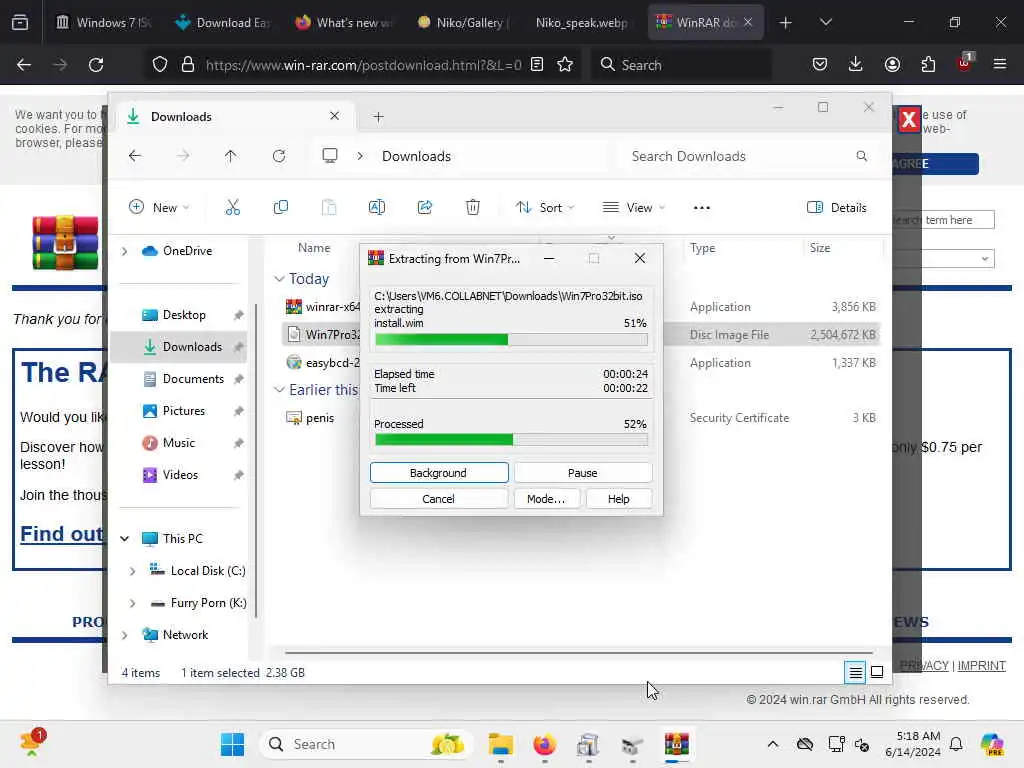The width and height of the screenshot is (1024, 768).
Task: Toggle the Details pane button
Action: [837, 208]
